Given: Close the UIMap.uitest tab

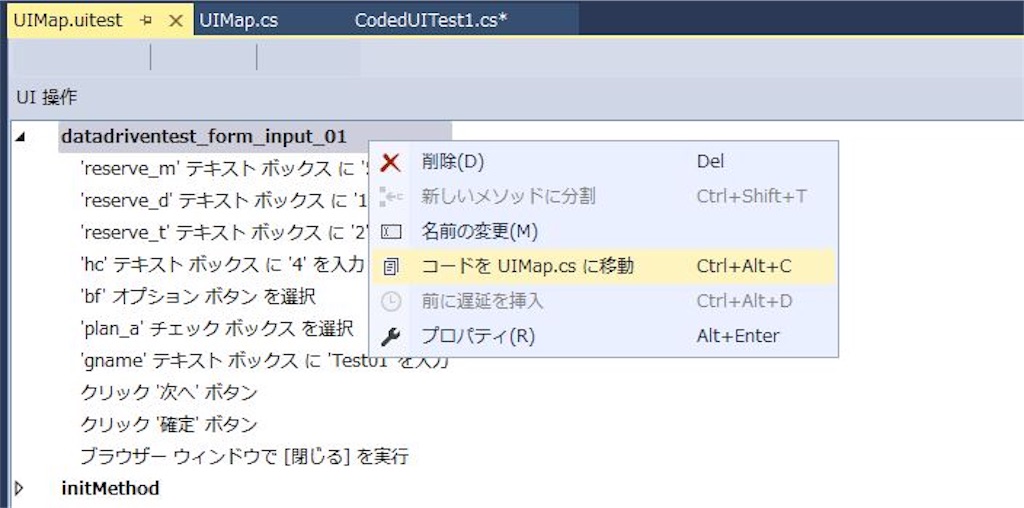Looking at the screenshot, I should coord(176,20).
